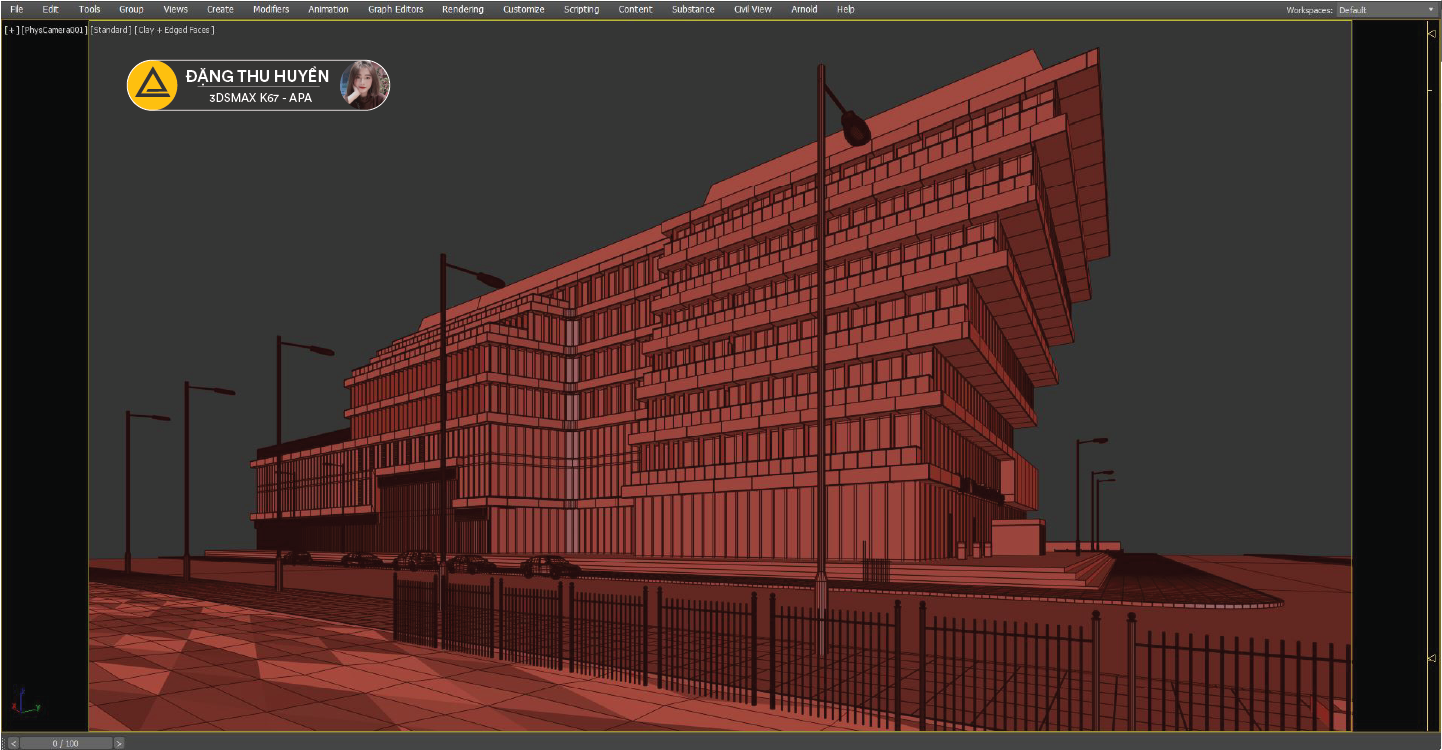Click the lower triangle marker on right edge
Image resolution: width=1442 pixels, height=750 pixels.
coord(1431,658)
